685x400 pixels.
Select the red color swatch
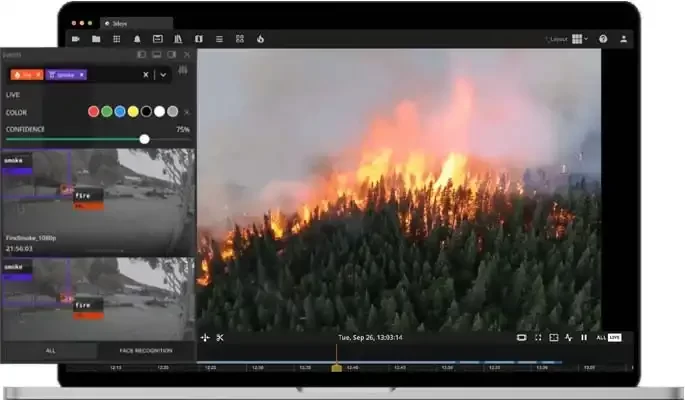(x=93, y=112)
